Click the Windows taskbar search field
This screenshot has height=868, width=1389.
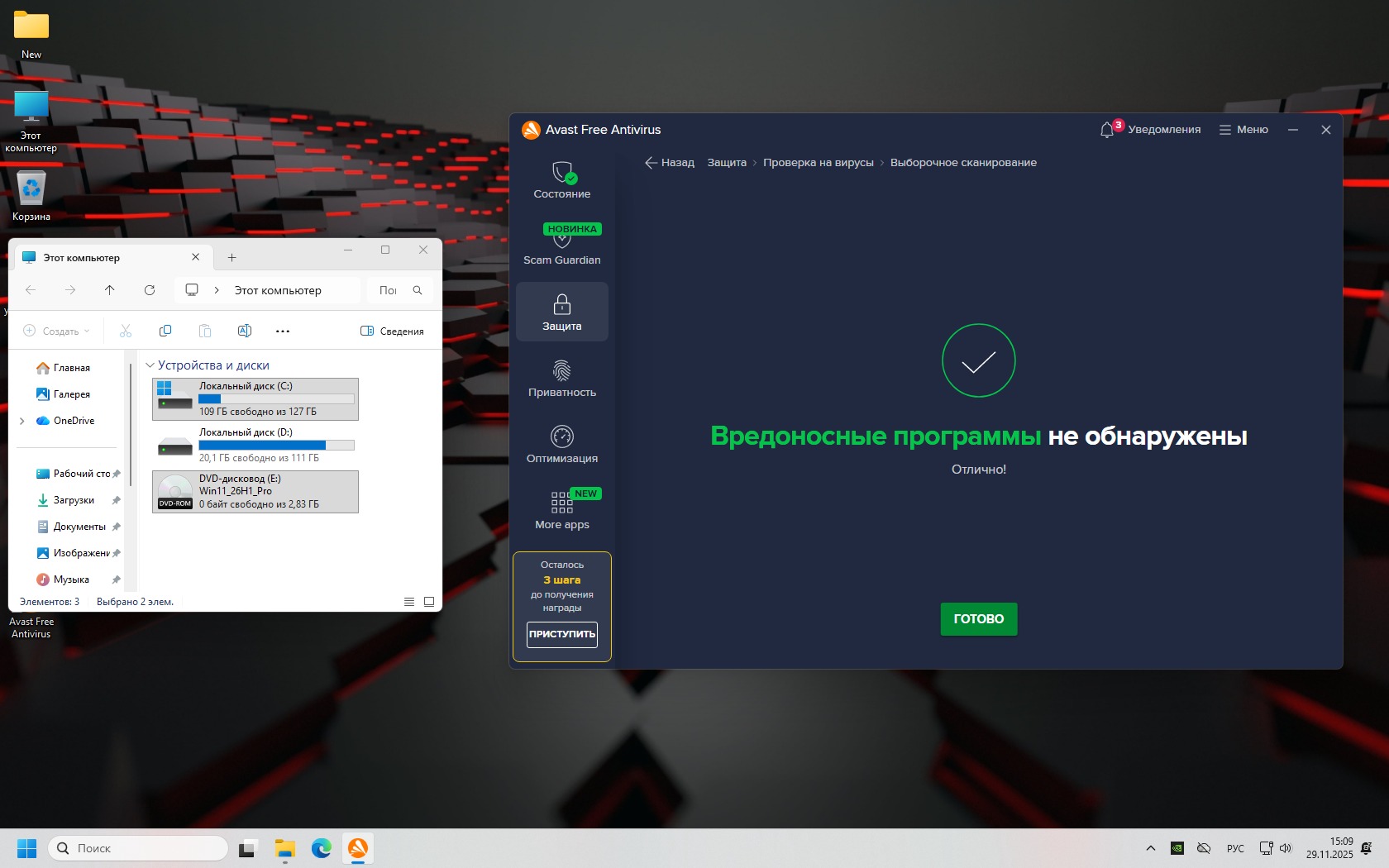(x=139, y=848)
